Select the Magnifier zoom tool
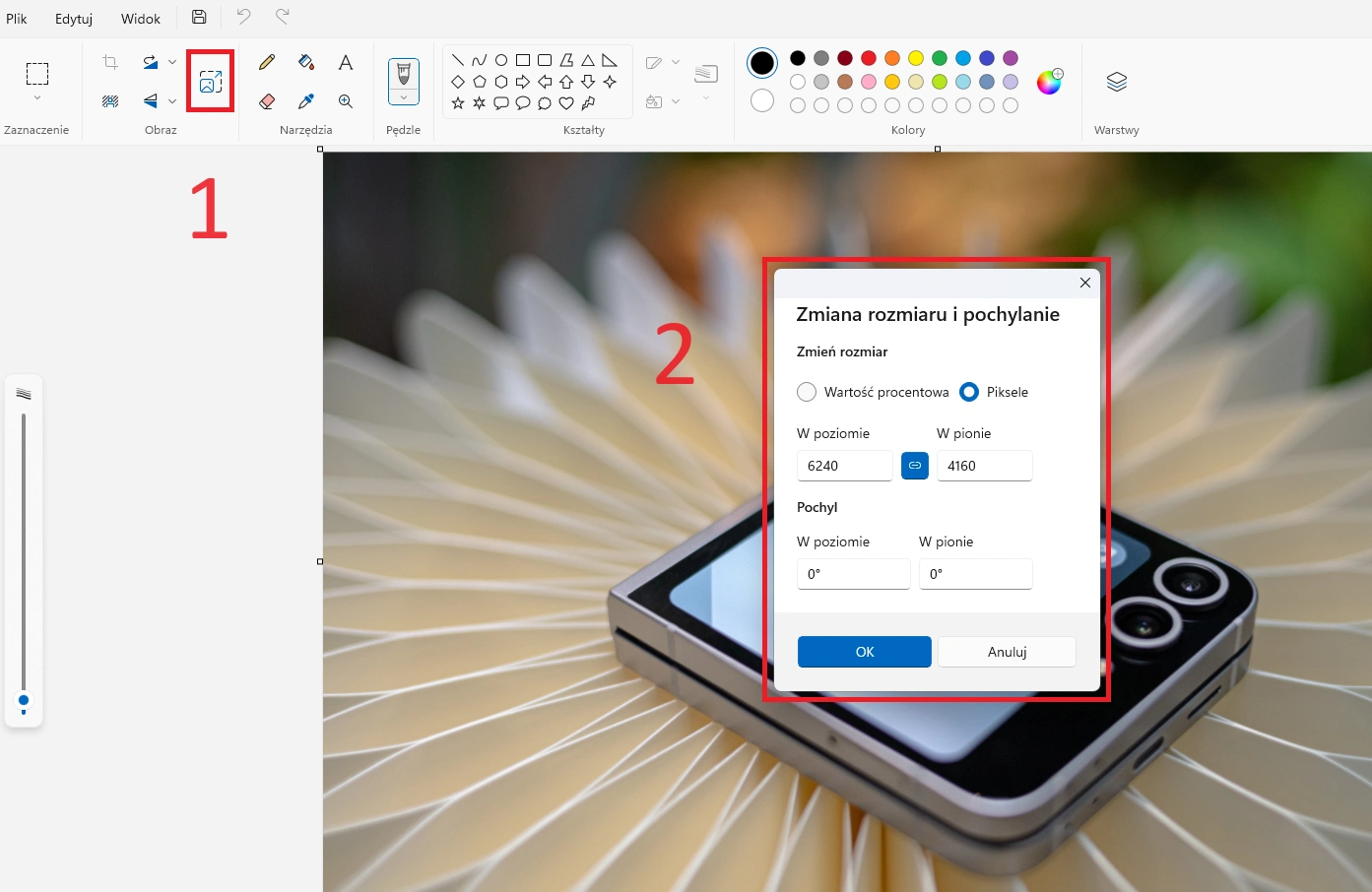Image resolution: width=1372 pixels, height=892 pixels. pyautogui.click(x=346, y=101)
